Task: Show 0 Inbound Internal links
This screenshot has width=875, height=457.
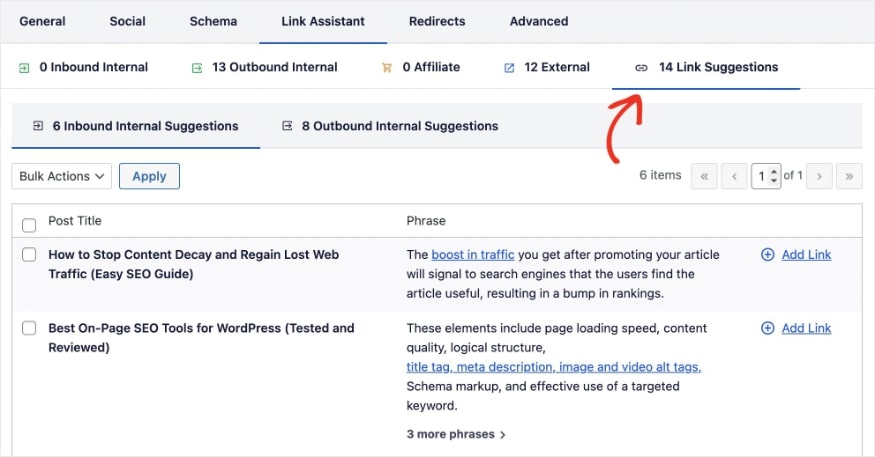Action: coord(93,67)
